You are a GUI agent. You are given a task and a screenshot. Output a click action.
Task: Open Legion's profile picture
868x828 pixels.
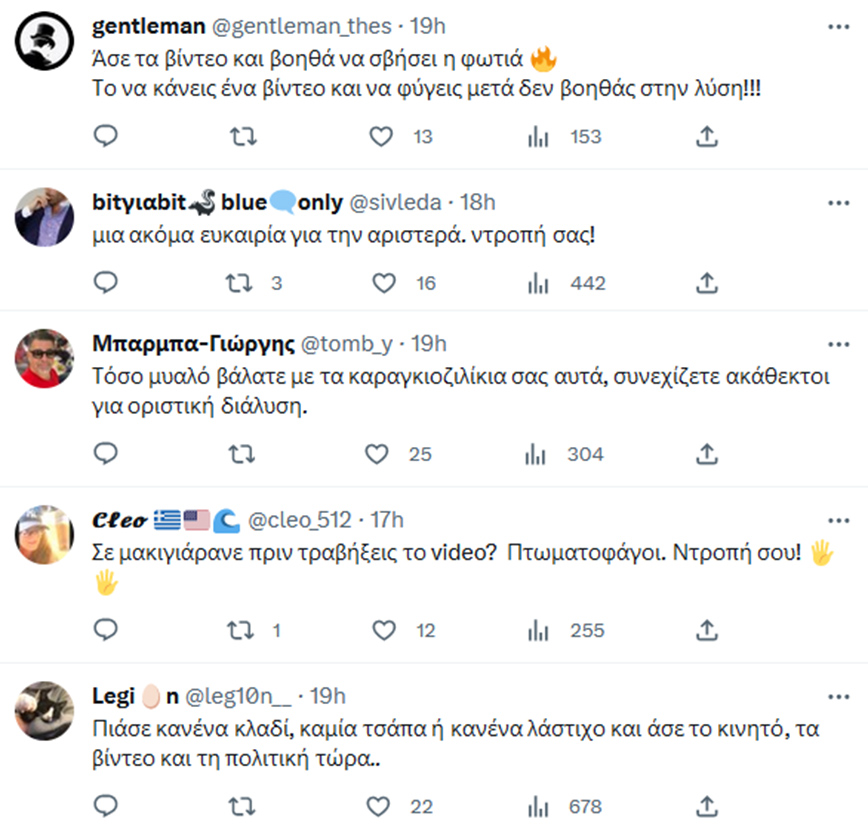click(44, 710)
